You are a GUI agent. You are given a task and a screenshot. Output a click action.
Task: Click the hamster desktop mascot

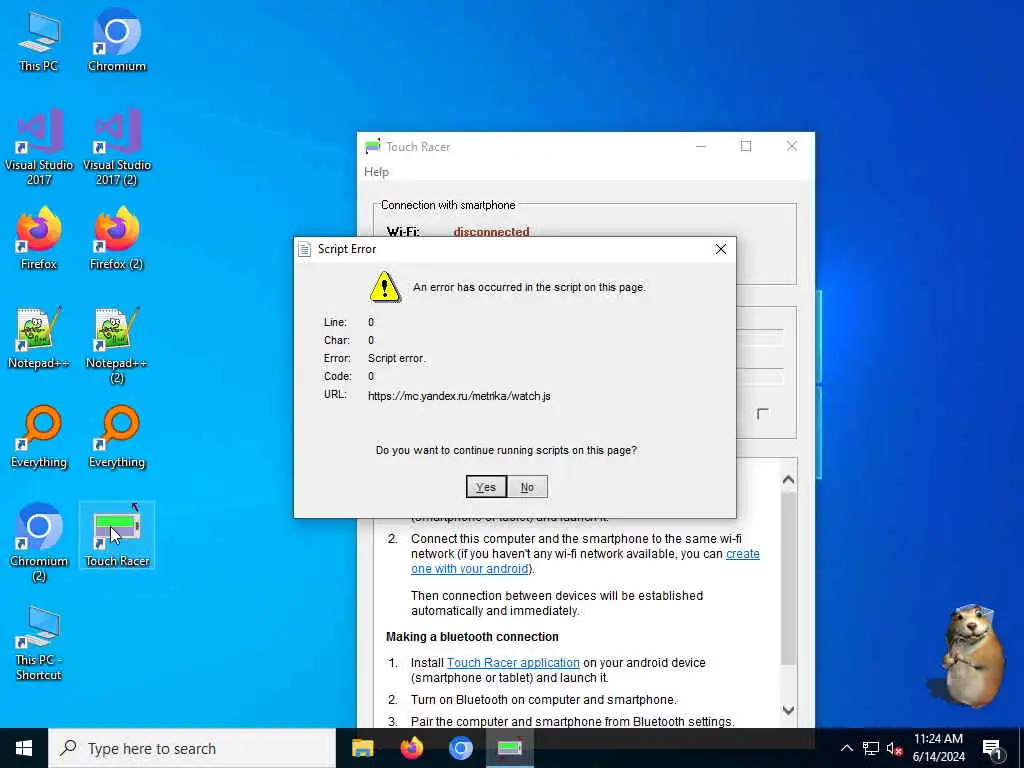click(x=970, y=656)
